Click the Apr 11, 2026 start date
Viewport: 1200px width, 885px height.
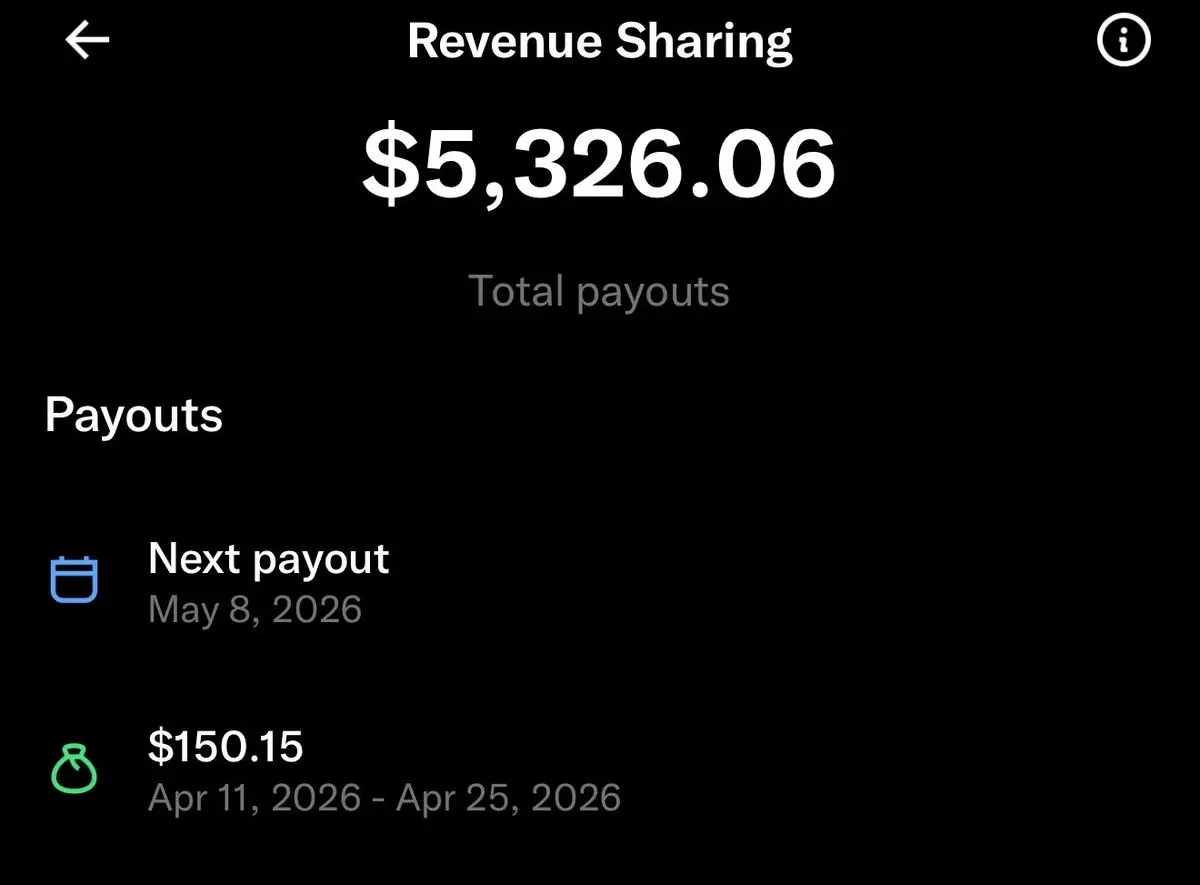pyautogui.click(x=254, y=798)
